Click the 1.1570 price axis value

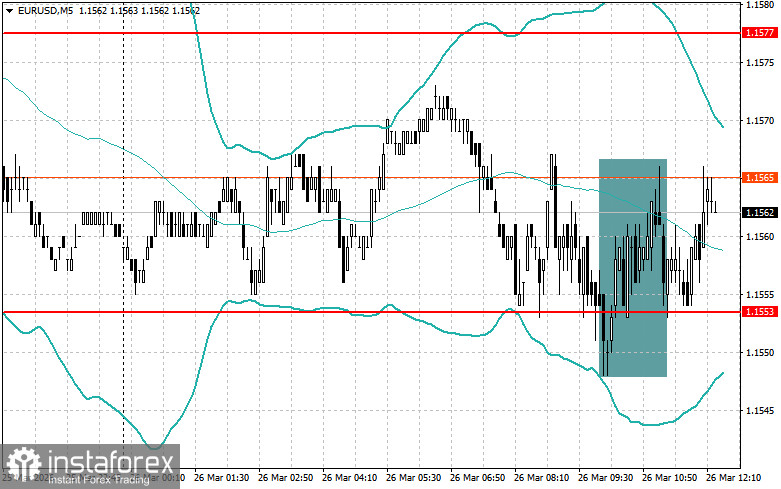[760, 121]
